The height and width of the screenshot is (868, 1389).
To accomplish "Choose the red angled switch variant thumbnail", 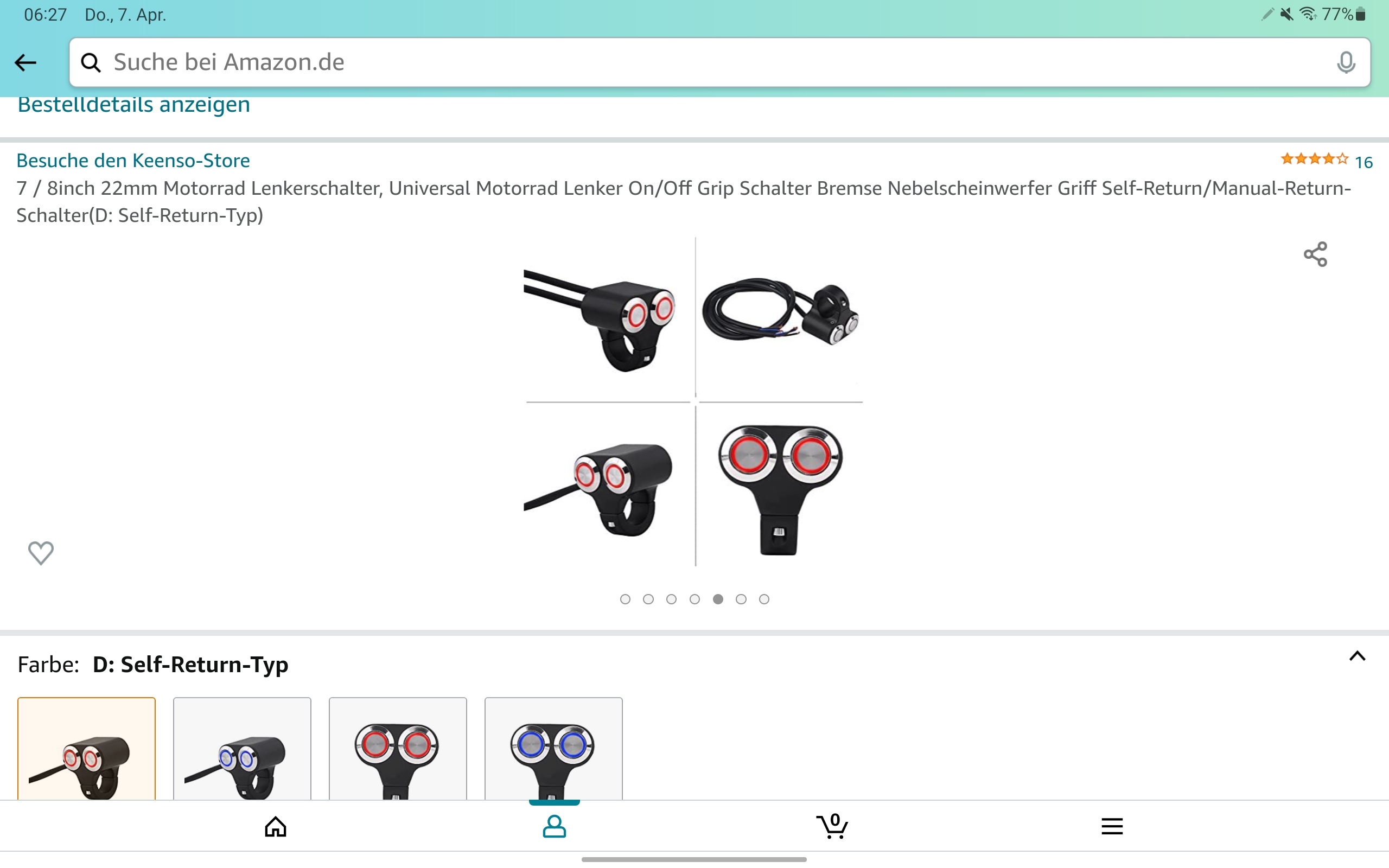I will 87,749.
